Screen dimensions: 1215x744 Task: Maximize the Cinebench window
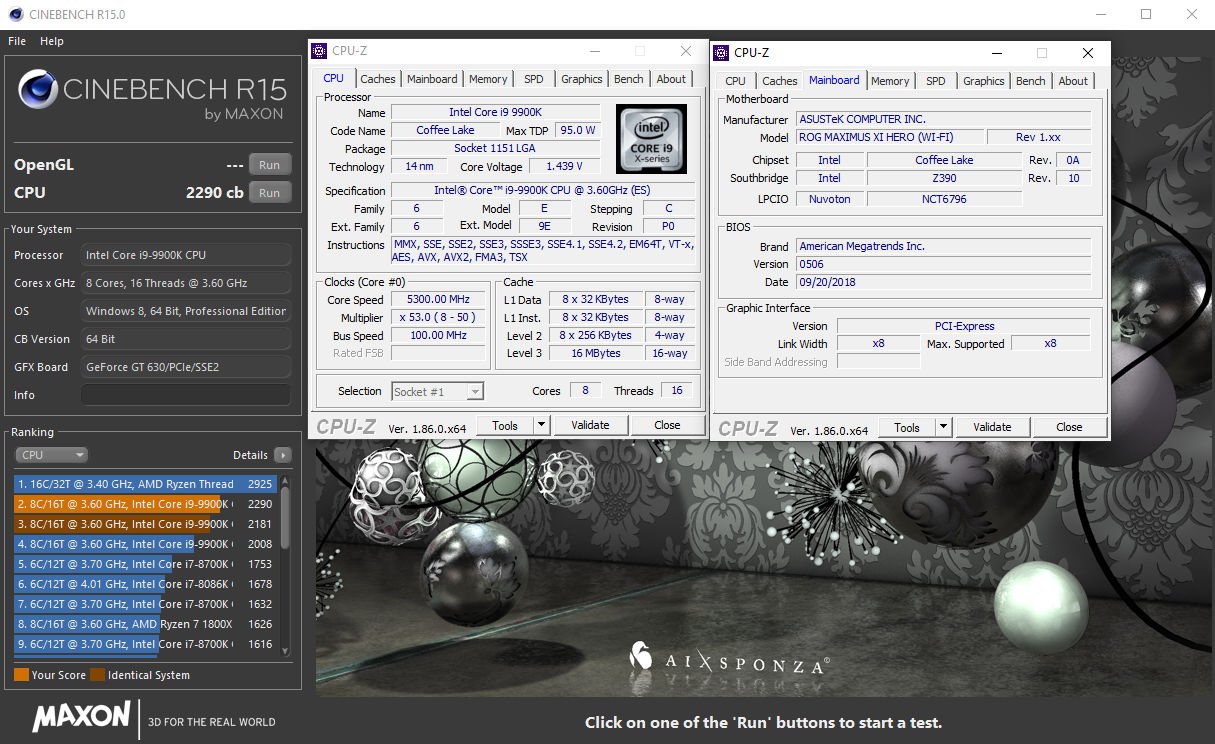(1146, 14)
